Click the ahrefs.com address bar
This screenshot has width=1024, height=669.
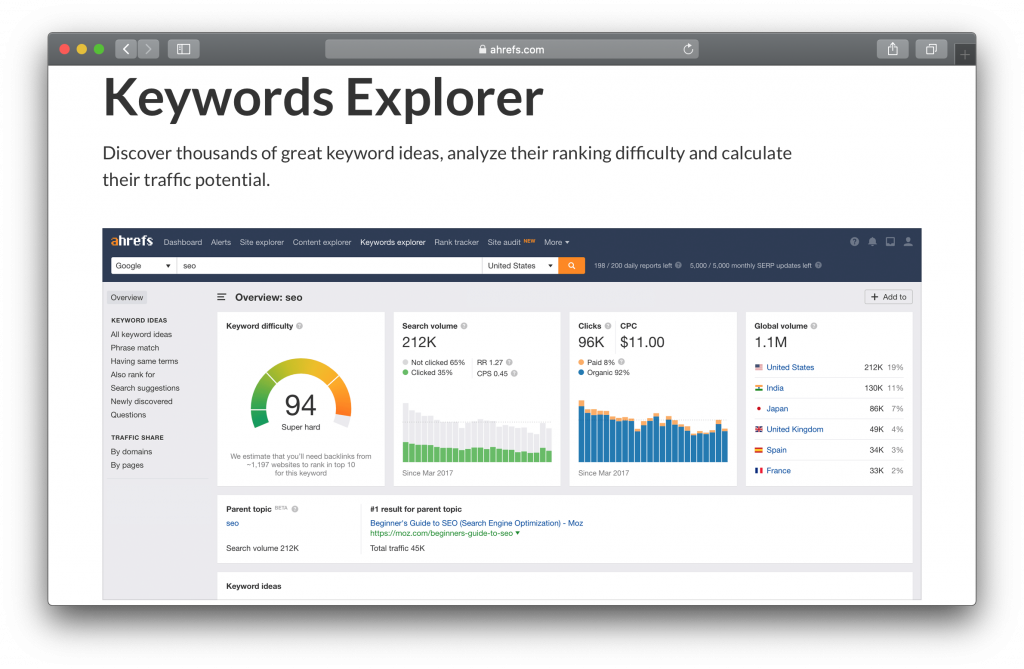click(x=511, y=49)
